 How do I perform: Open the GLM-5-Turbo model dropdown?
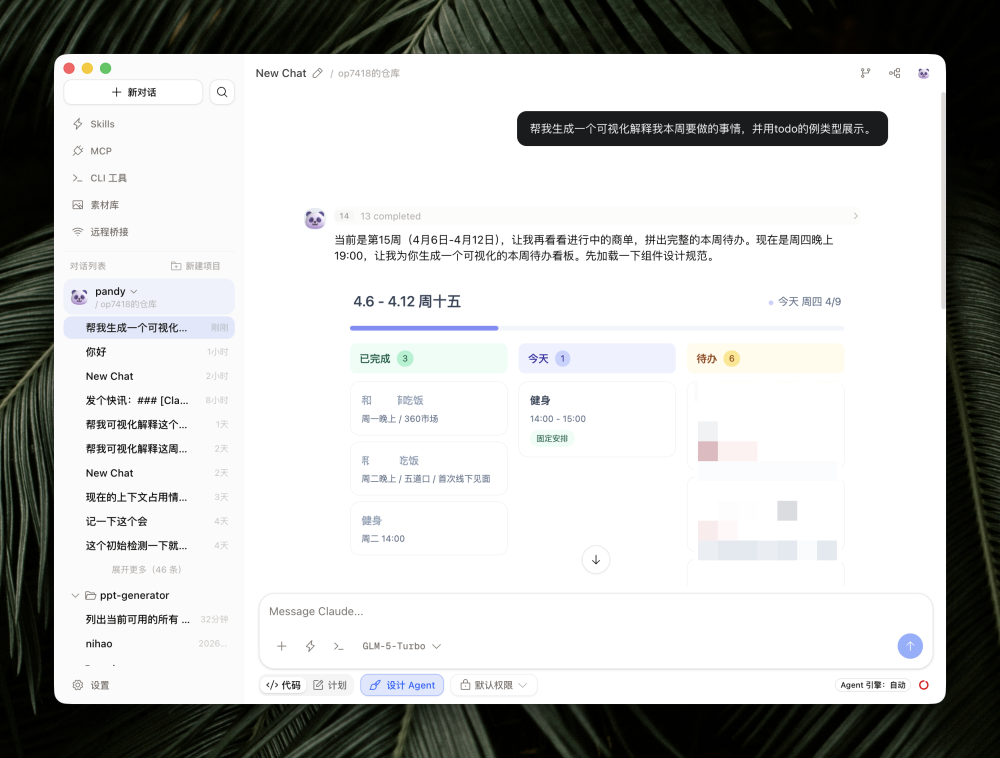click(401, 646)
